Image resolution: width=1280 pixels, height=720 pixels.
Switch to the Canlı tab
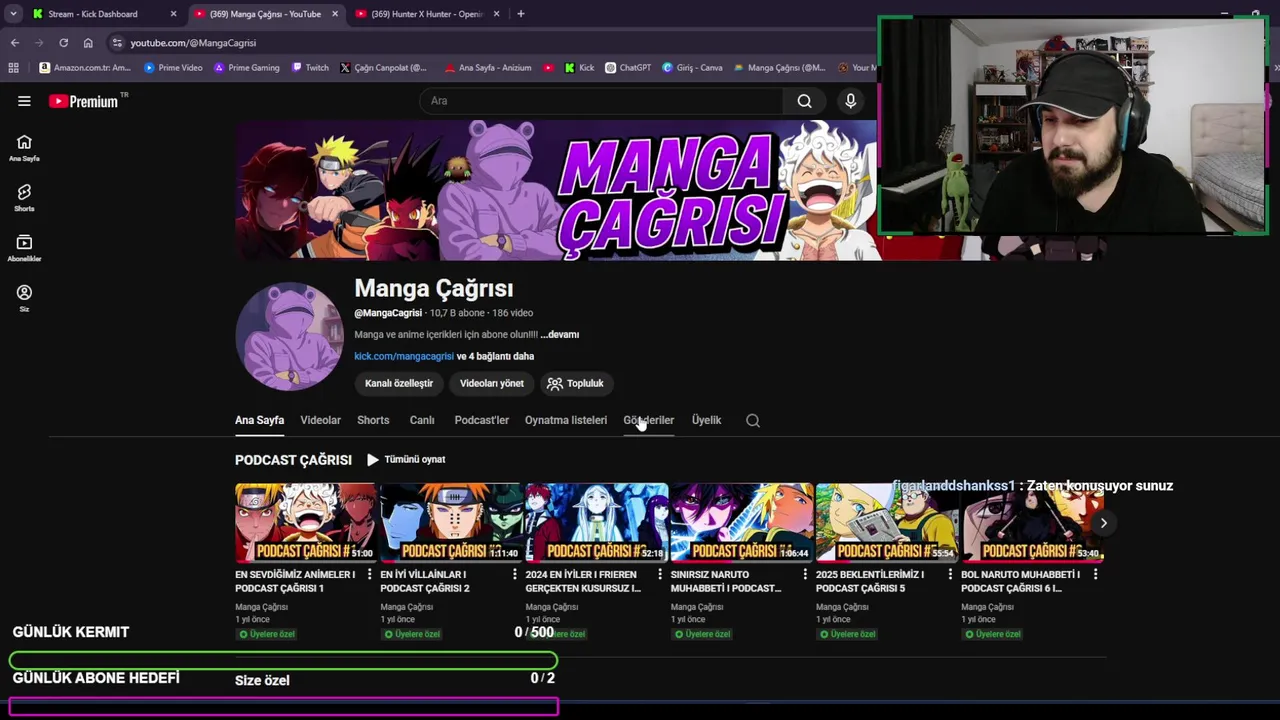tap(422, 420)
